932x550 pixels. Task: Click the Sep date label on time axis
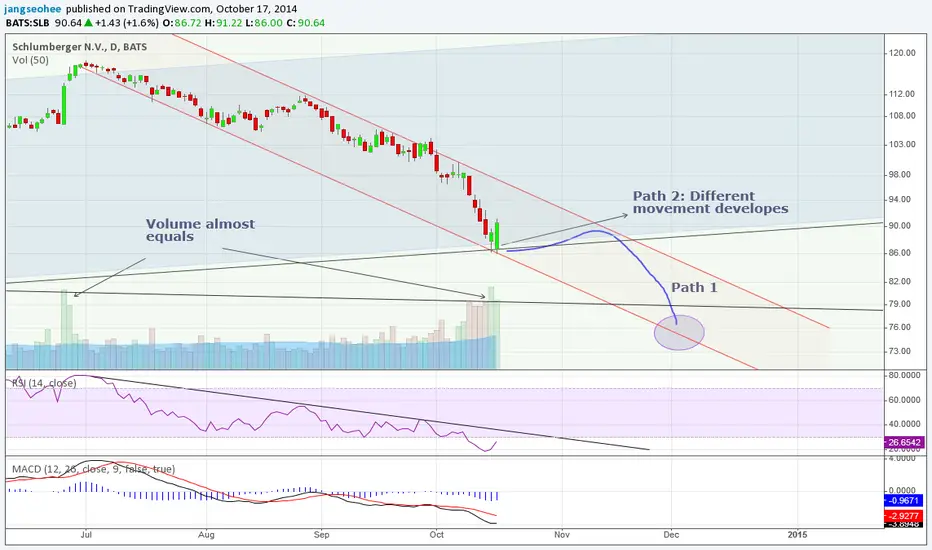tap(322, 535)
